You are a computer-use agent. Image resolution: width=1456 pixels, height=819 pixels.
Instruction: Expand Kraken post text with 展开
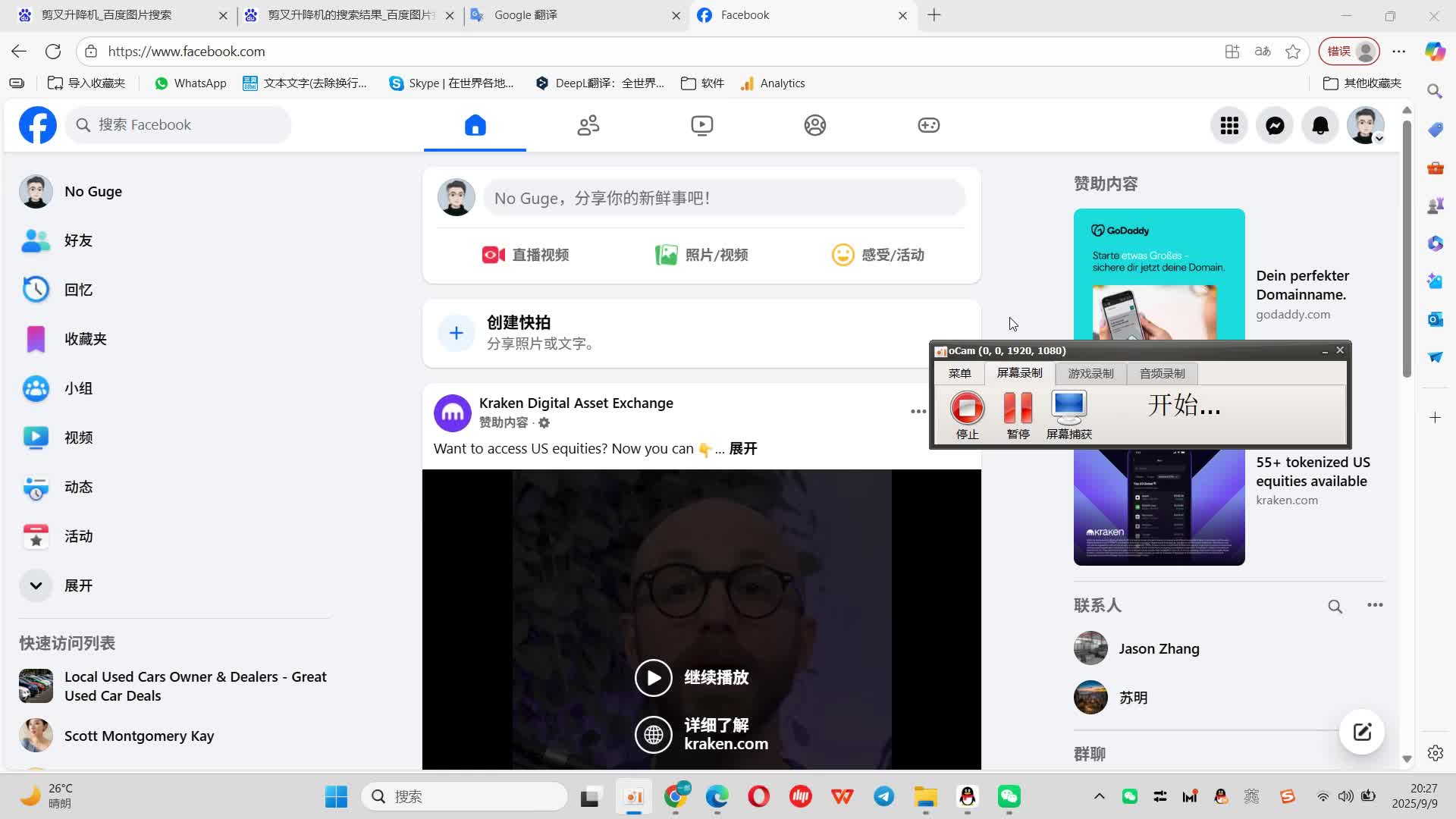pyautogui.click(x=742, y=449)
